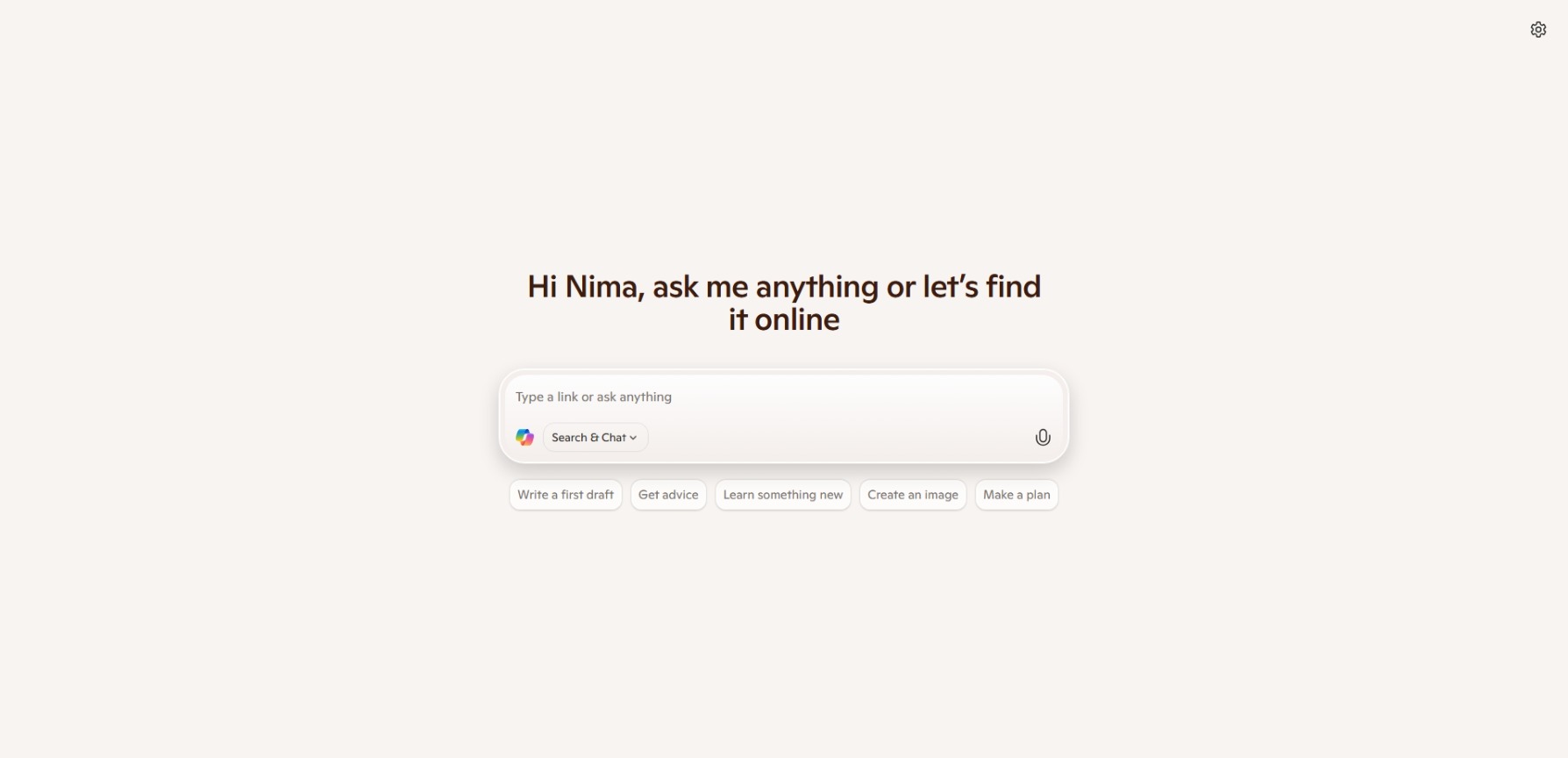Select the 'Get advice' suggestion chip

click(x=668, y=495)
